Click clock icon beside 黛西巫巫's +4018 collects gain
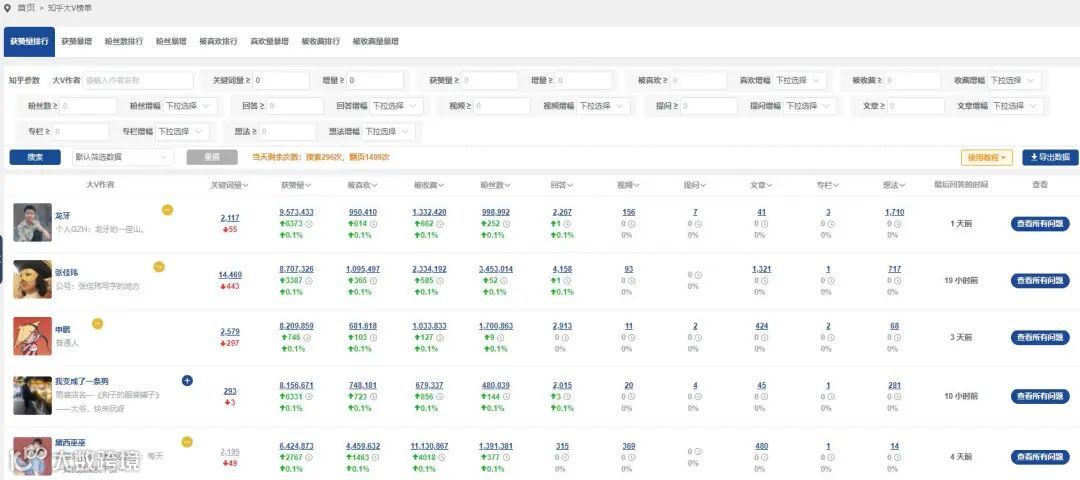 click(x=444, y=457)
